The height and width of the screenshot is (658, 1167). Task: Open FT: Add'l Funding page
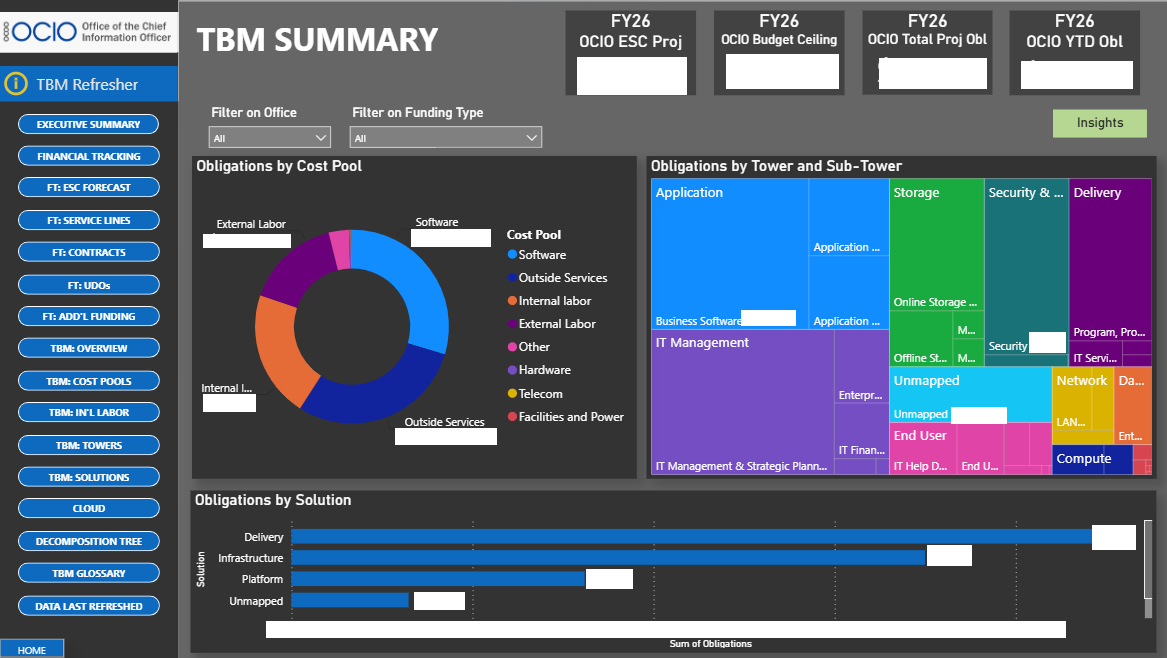click(x=89, y=316)
